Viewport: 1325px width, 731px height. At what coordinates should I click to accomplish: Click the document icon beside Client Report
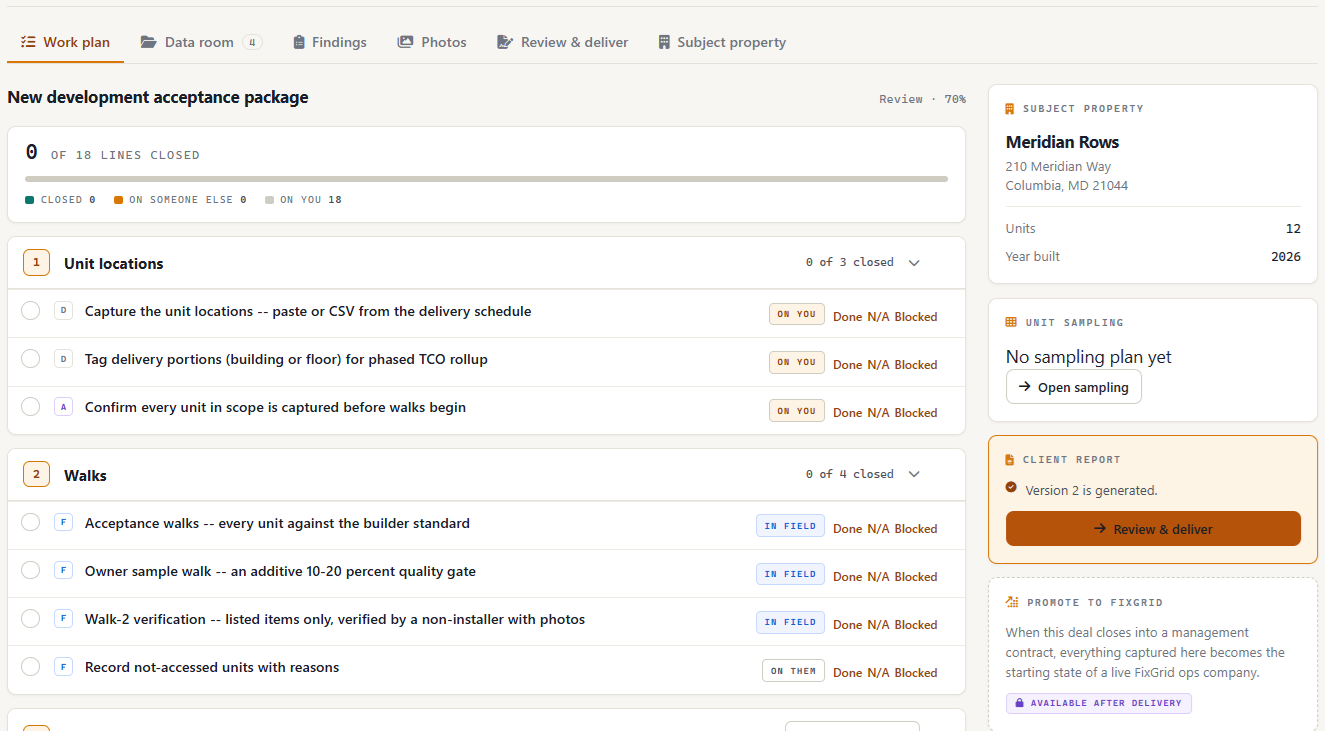click(x=1010, y=460)
